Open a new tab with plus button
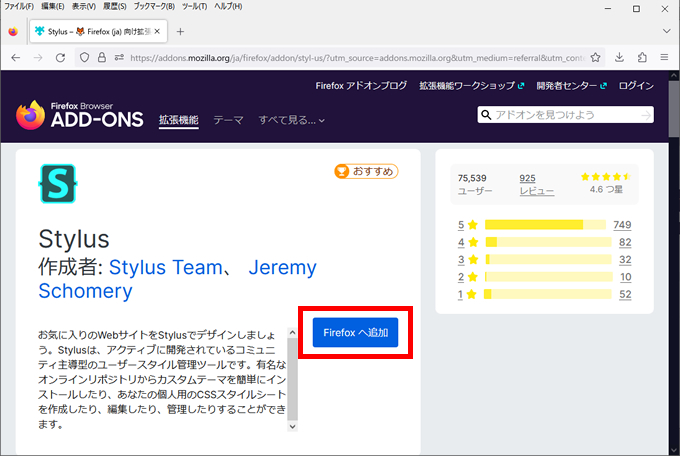Image resolution: width=680 pixels, height=456 pixels. coord(180,32)
